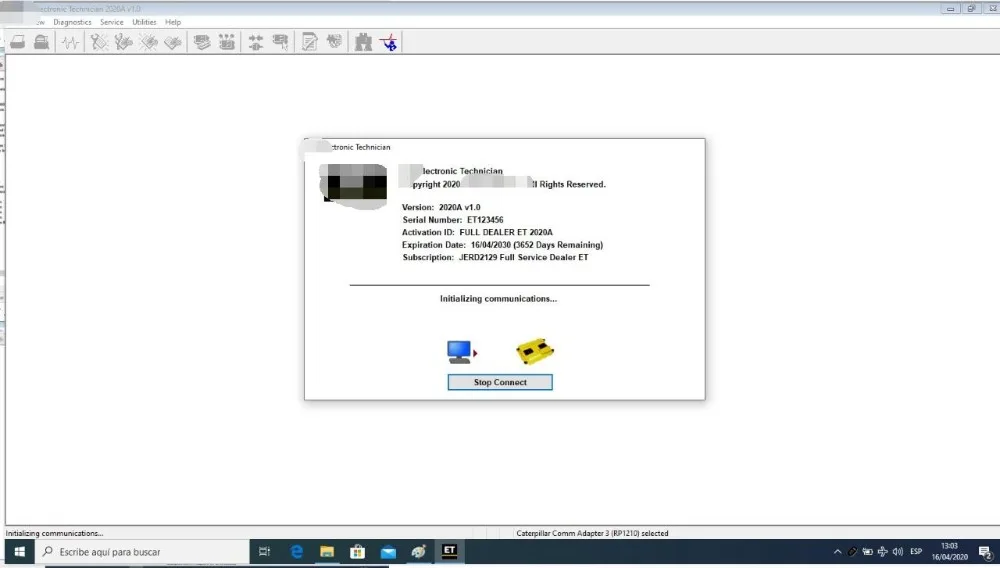Click the airplane mode tray icon
Viewport: 1000px width, 568px height.
click(x=883, y=552)
